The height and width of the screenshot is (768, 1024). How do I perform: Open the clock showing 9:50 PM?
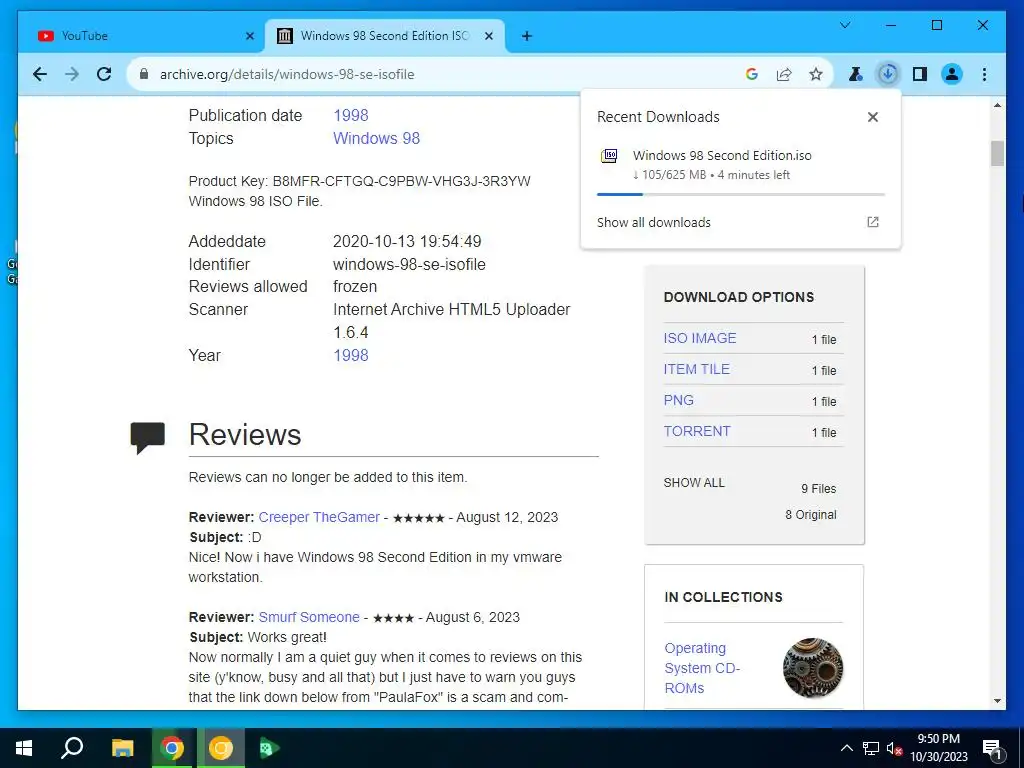[x=938, y=748]
